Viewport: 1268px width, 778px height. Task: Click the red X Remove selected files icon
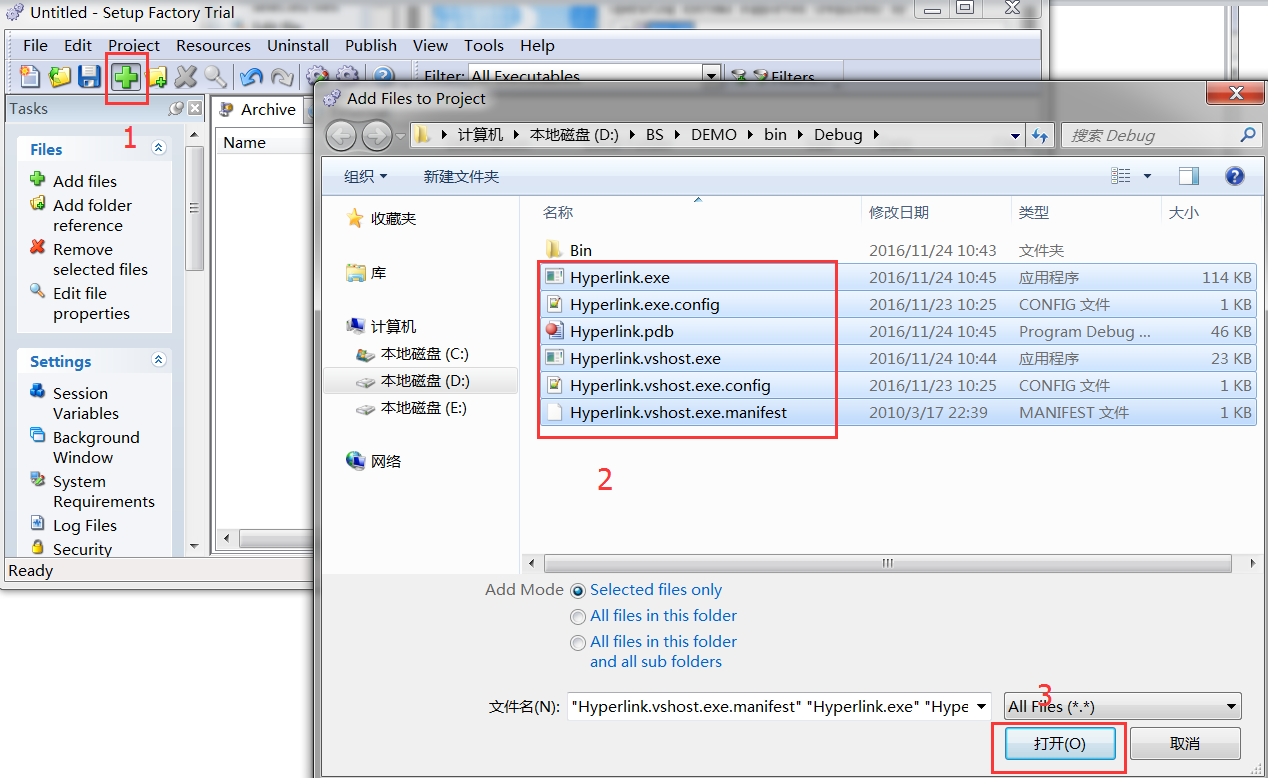[37, 247]
